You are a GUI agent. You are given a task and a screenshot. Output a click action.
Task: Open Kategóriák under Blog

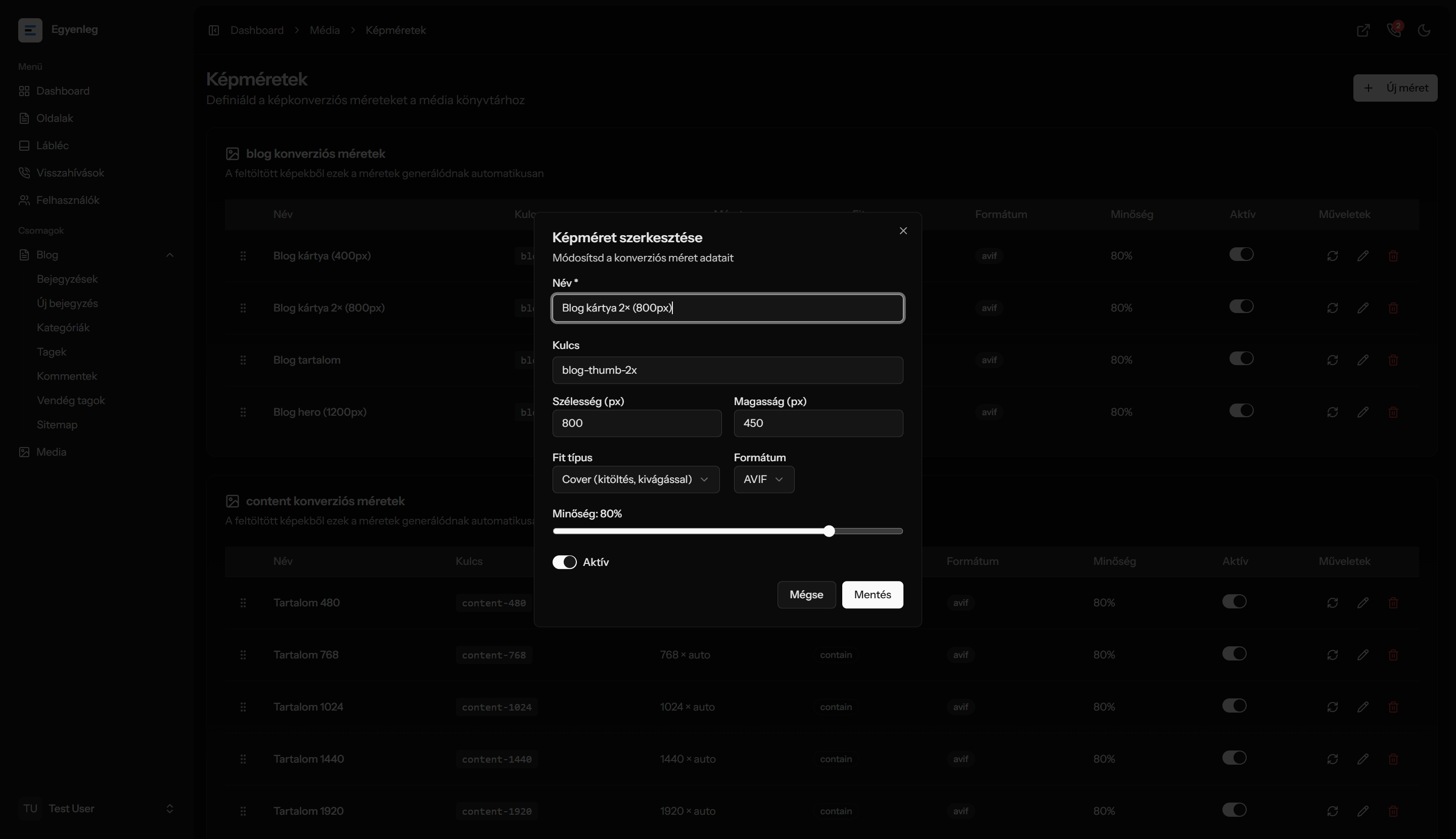[x=63, y=327]
